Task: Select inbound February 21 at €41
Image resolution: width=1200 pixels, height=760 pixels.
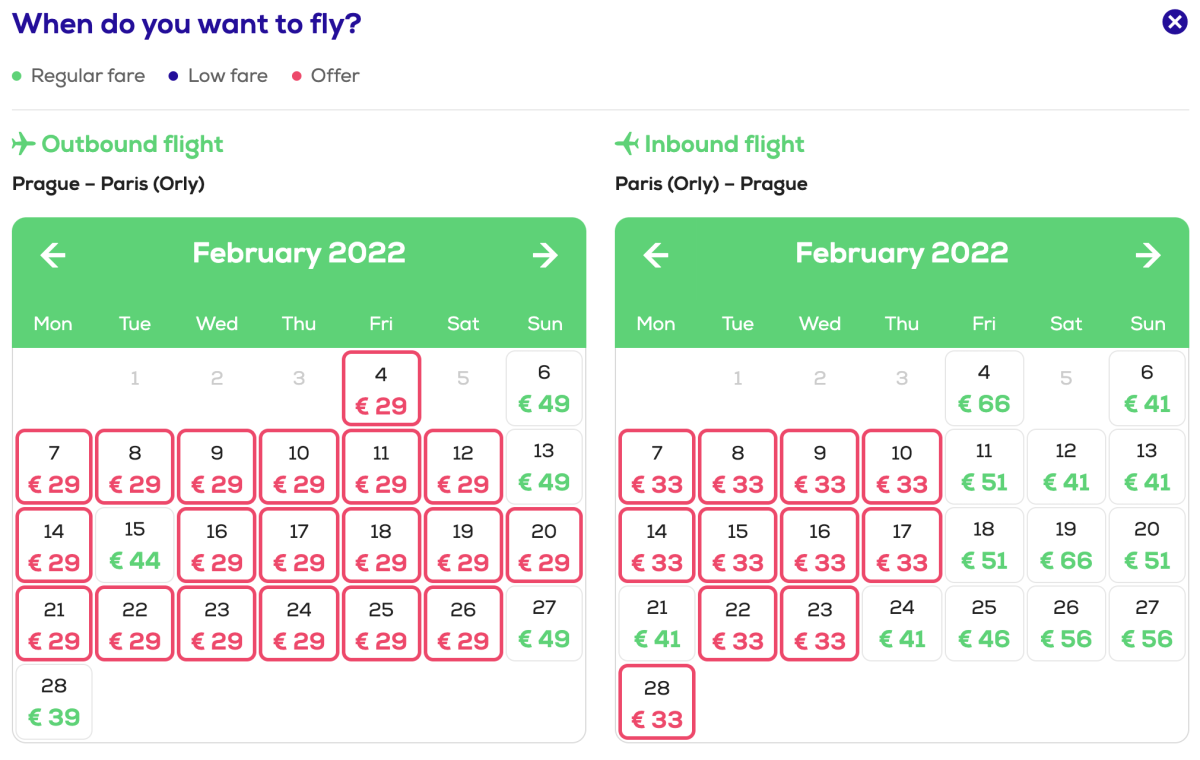Action: click(x=657, y=623)
